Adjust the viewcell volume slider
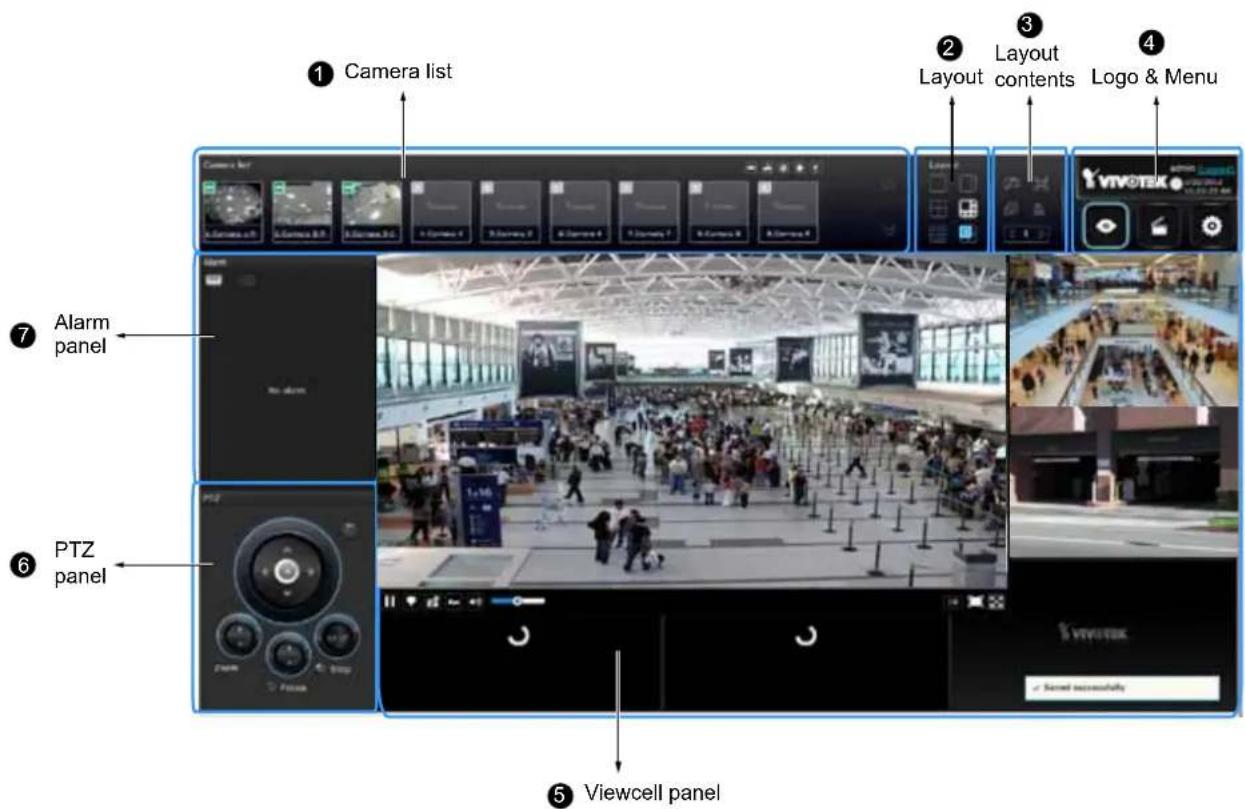The image size is (1245, 809). point(517,602)
